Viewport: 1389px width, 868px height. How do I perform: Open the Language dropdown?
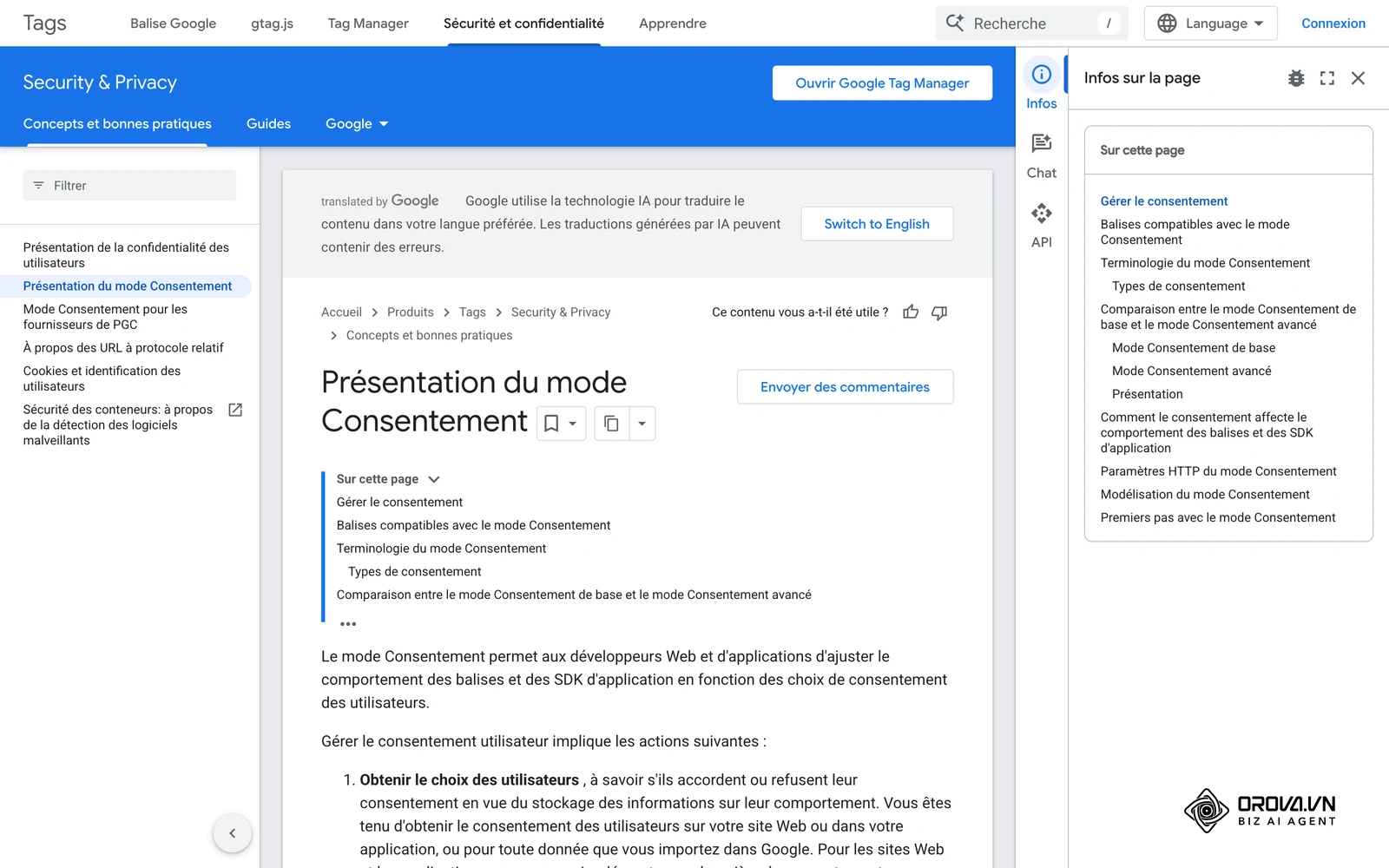[1210, 23]
